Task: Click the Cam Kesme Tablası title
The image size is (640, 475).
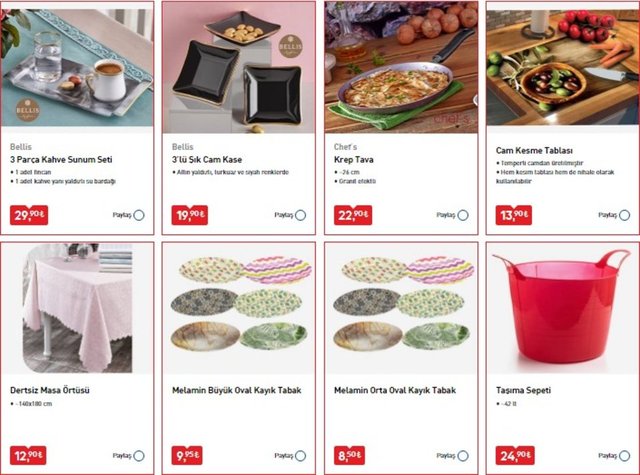Action: pos(534,151)
